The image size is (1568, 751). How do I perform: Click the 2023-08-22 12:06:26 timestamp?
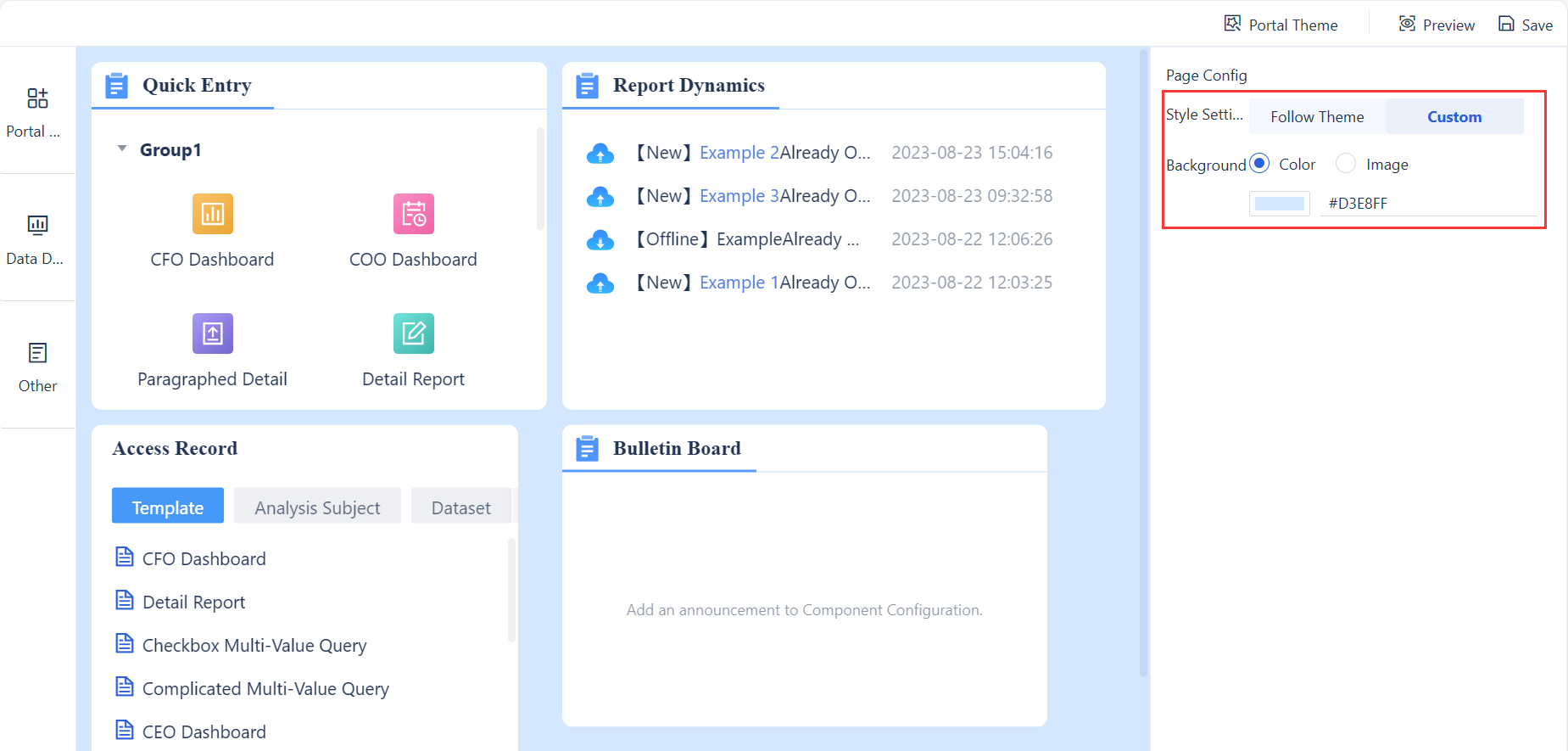click(972, 239)
